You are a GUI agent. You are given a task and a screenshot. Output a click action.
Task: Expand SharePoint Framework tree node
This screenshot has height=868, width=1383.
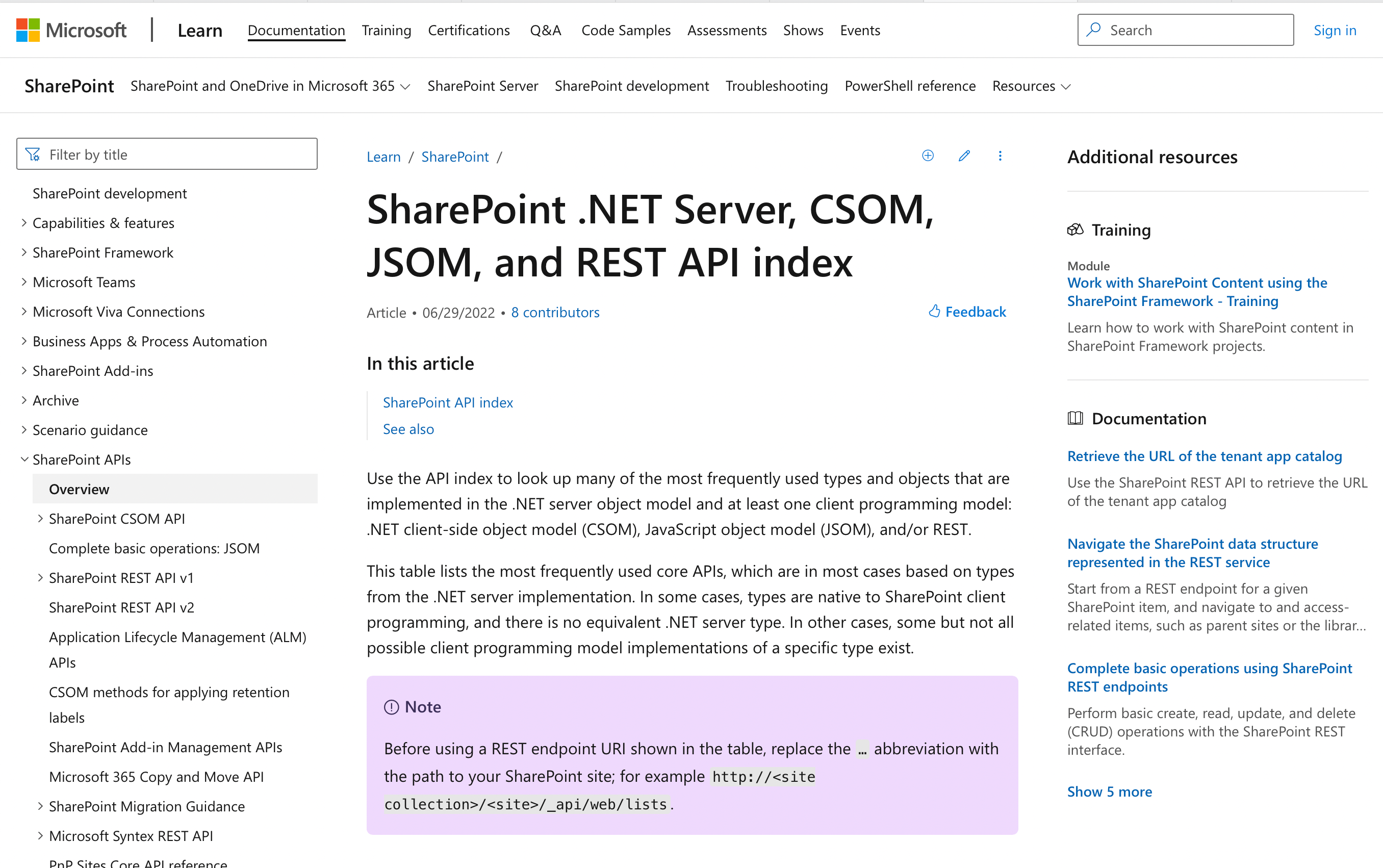24,252
